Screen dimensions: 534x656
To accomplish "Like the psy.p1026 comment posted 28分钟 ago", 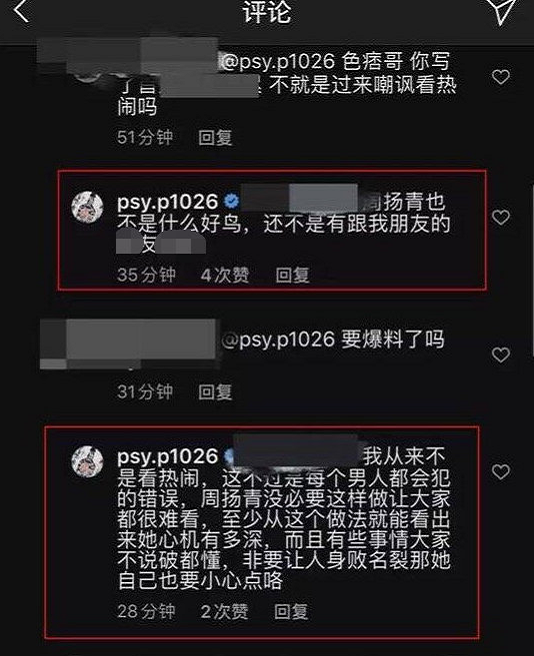I will [501, 472].
